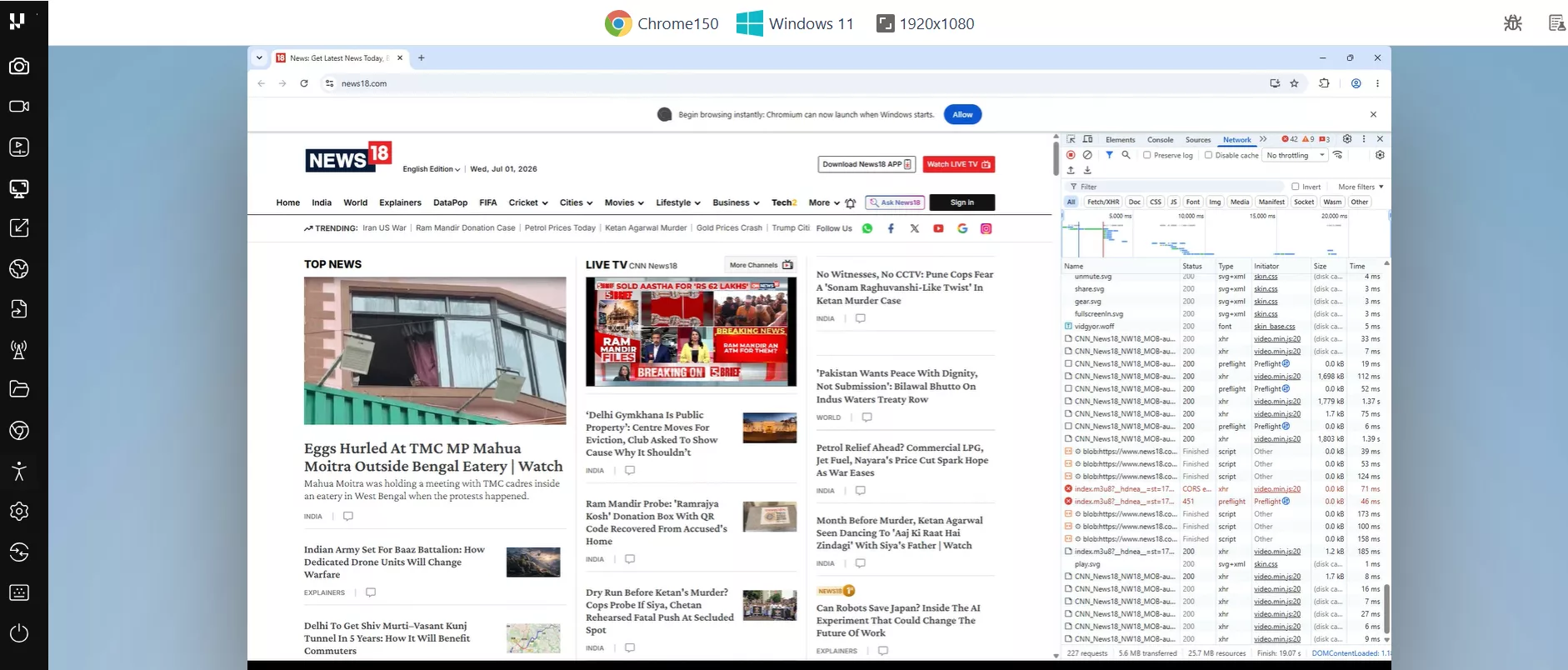Open the WhatsApp follow icon
Image resolution: width=1568 pixels, height=670 pixels.
(867, 228)
